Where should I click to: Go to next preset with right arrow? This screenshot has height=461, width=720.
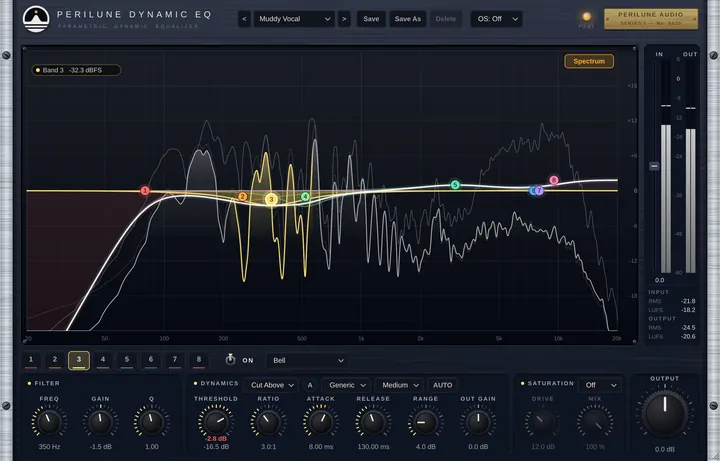click(x=344, y=19)
